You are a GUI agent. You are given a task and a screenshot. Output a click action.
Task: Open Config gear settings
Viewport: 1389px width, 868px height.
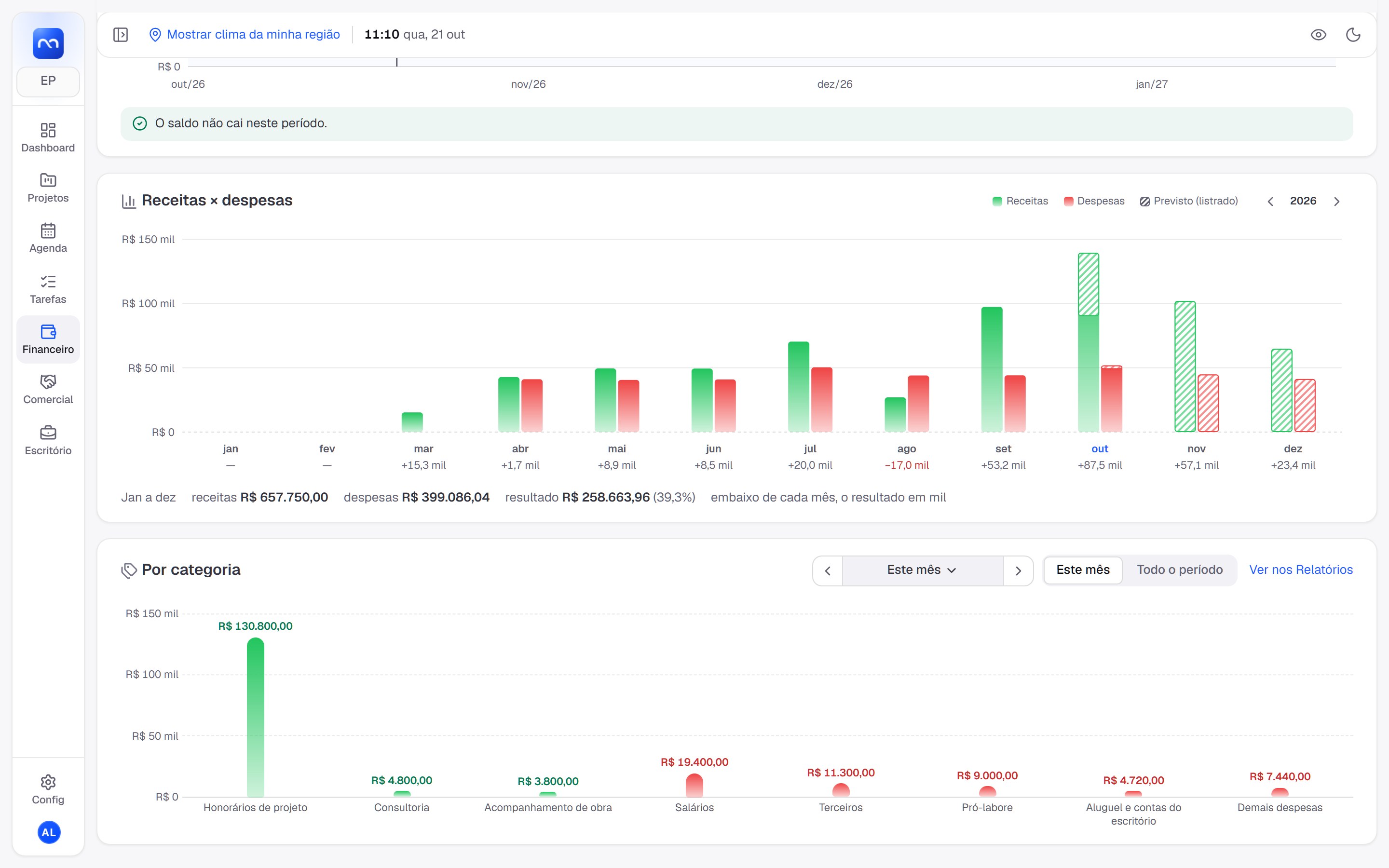48,790
